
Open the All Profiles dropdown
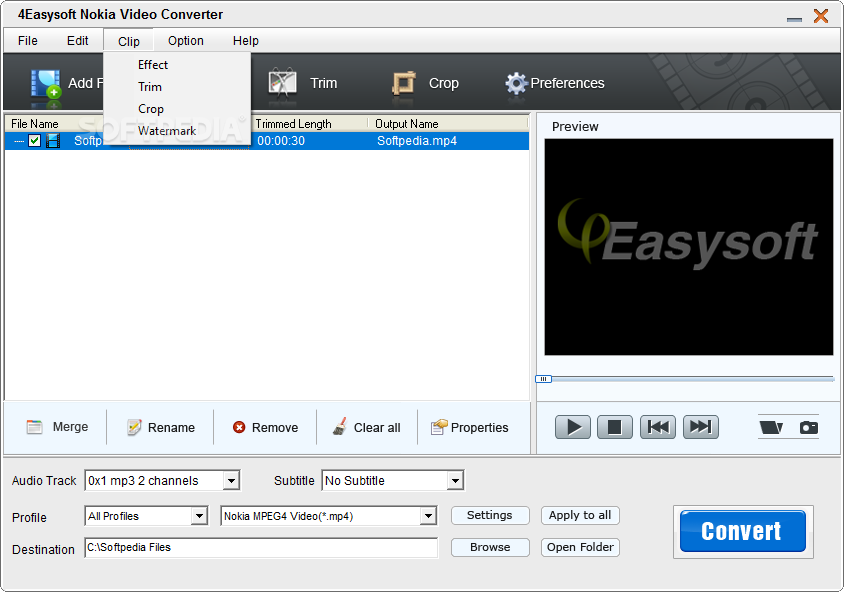(x=199, y=516)
